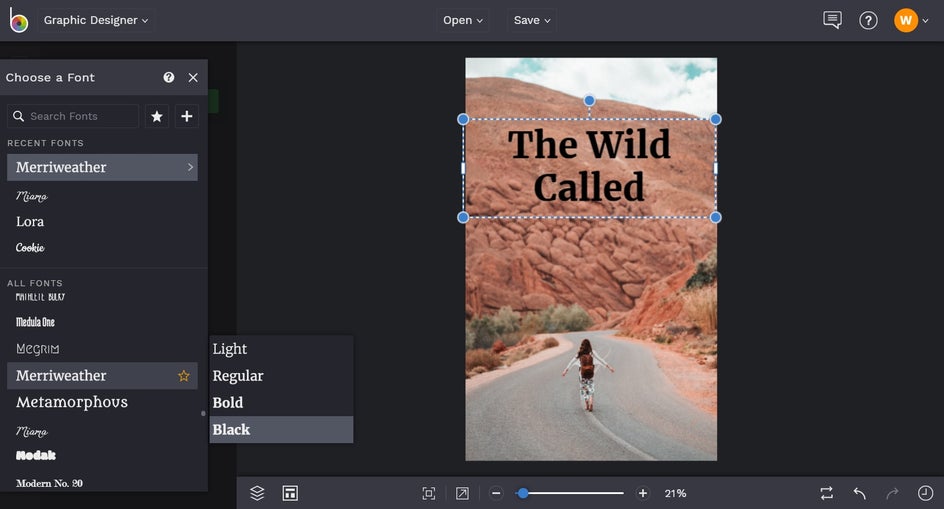Click the fit-to-screen icon
This screenshot has width=944, height=509.
click(429, 493)
